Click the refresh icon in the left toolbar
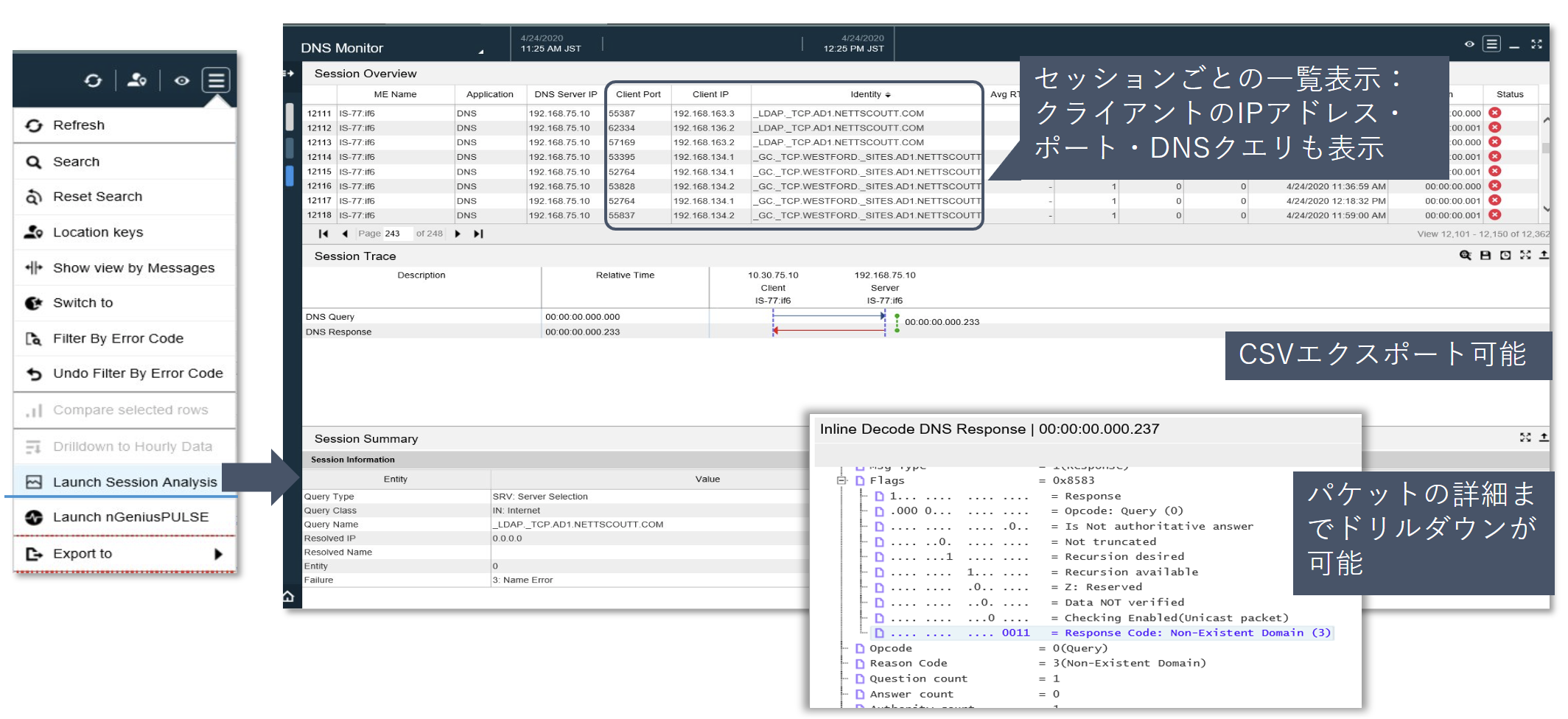 pyautogui.click(x=93, y=80)
